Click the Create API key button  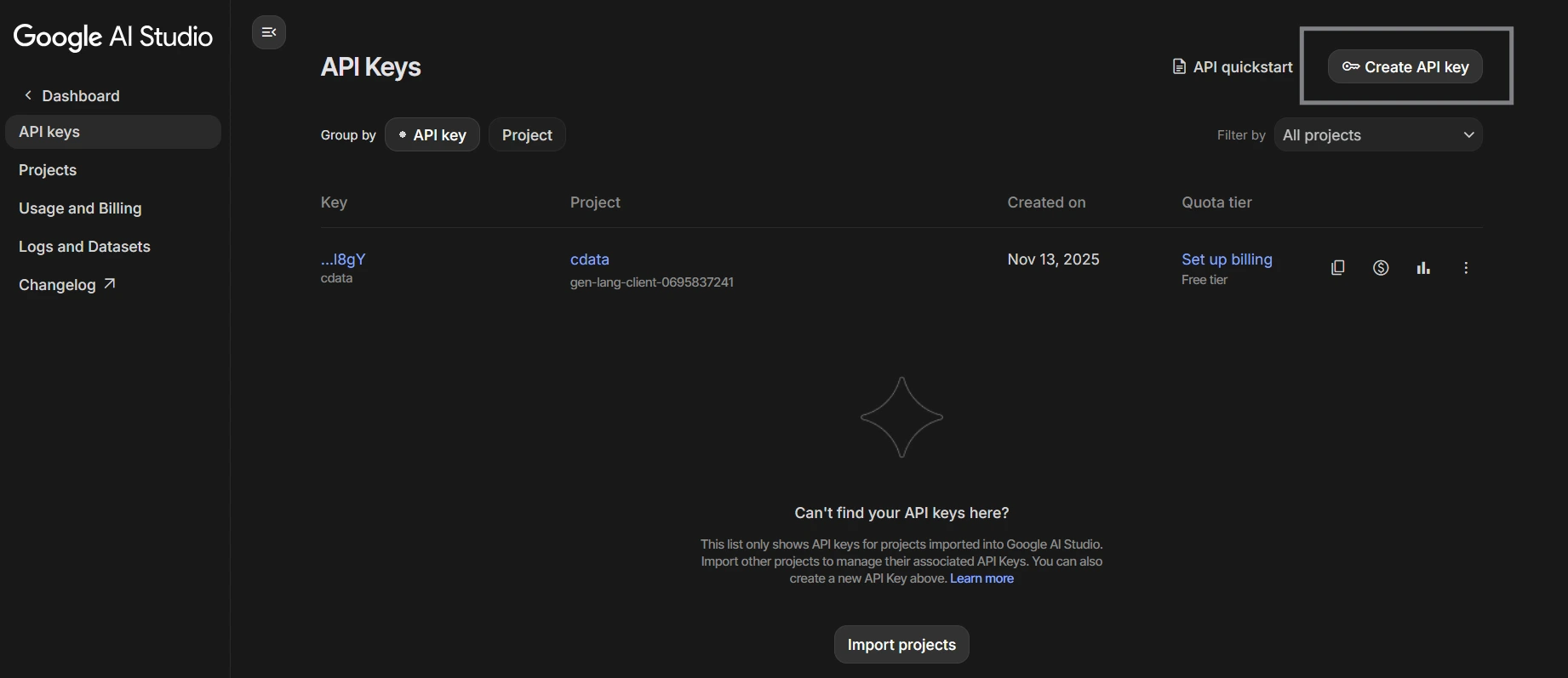pos(1405,67)
